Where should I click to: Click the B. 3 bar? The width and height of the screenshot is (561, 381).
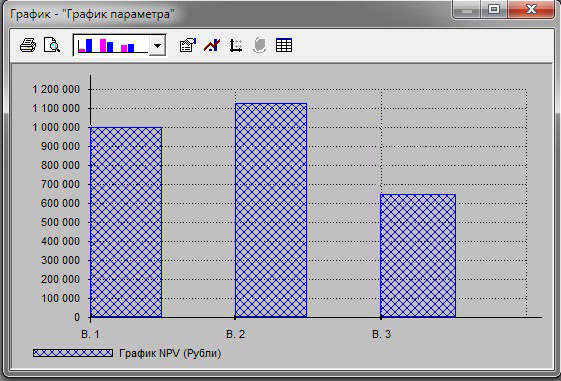(418, 256)
